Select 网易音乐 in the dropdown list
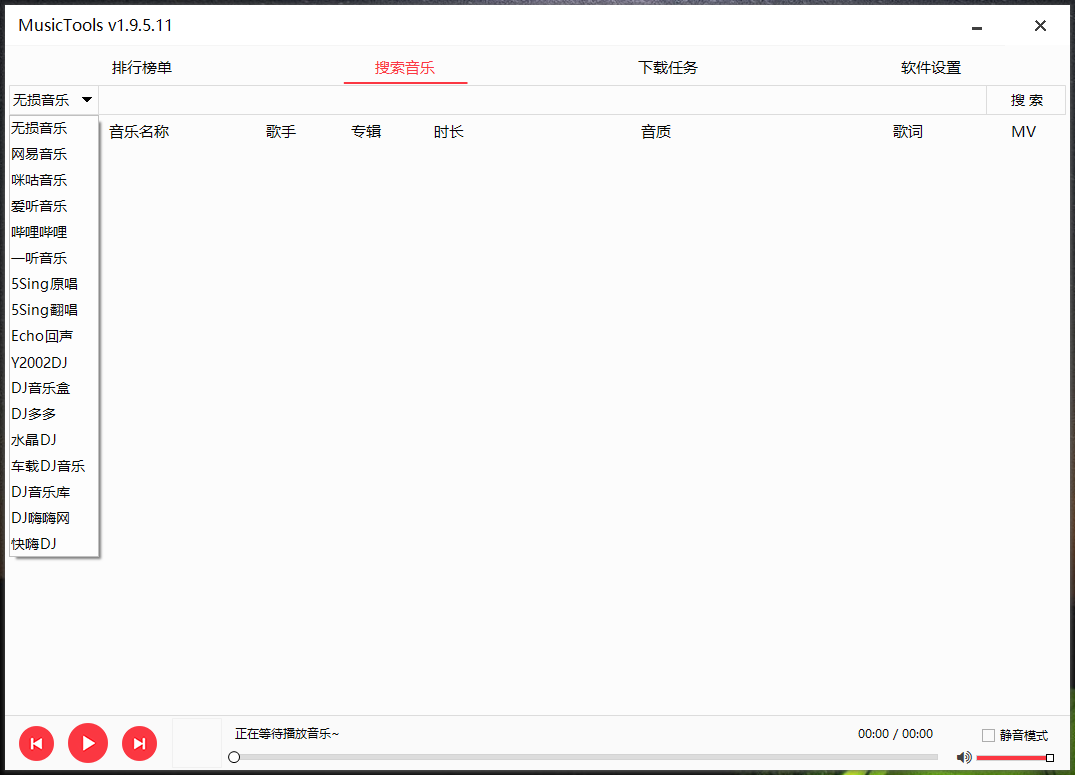This screenshot has height=775, width=1075. tap(54, 154)
